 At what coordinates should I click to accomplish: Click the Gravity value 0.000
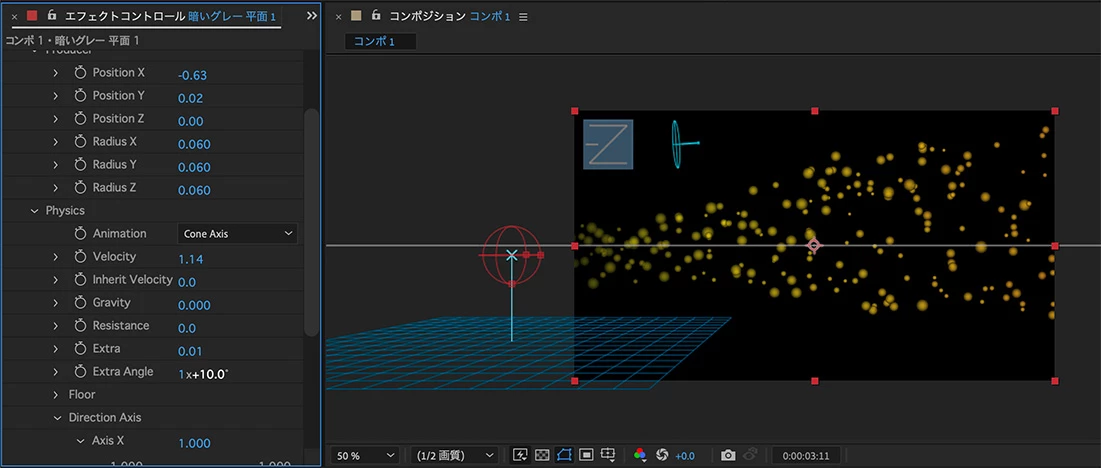point(194,305)
